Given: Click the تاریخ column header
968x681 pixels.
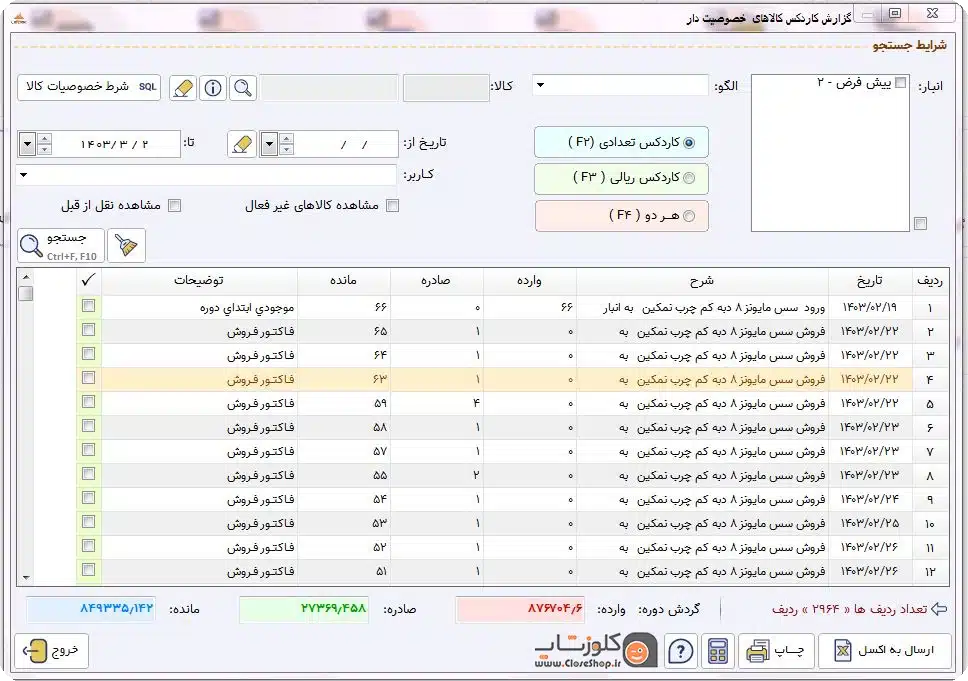Looking at the screenshot, I should point(870,281).
